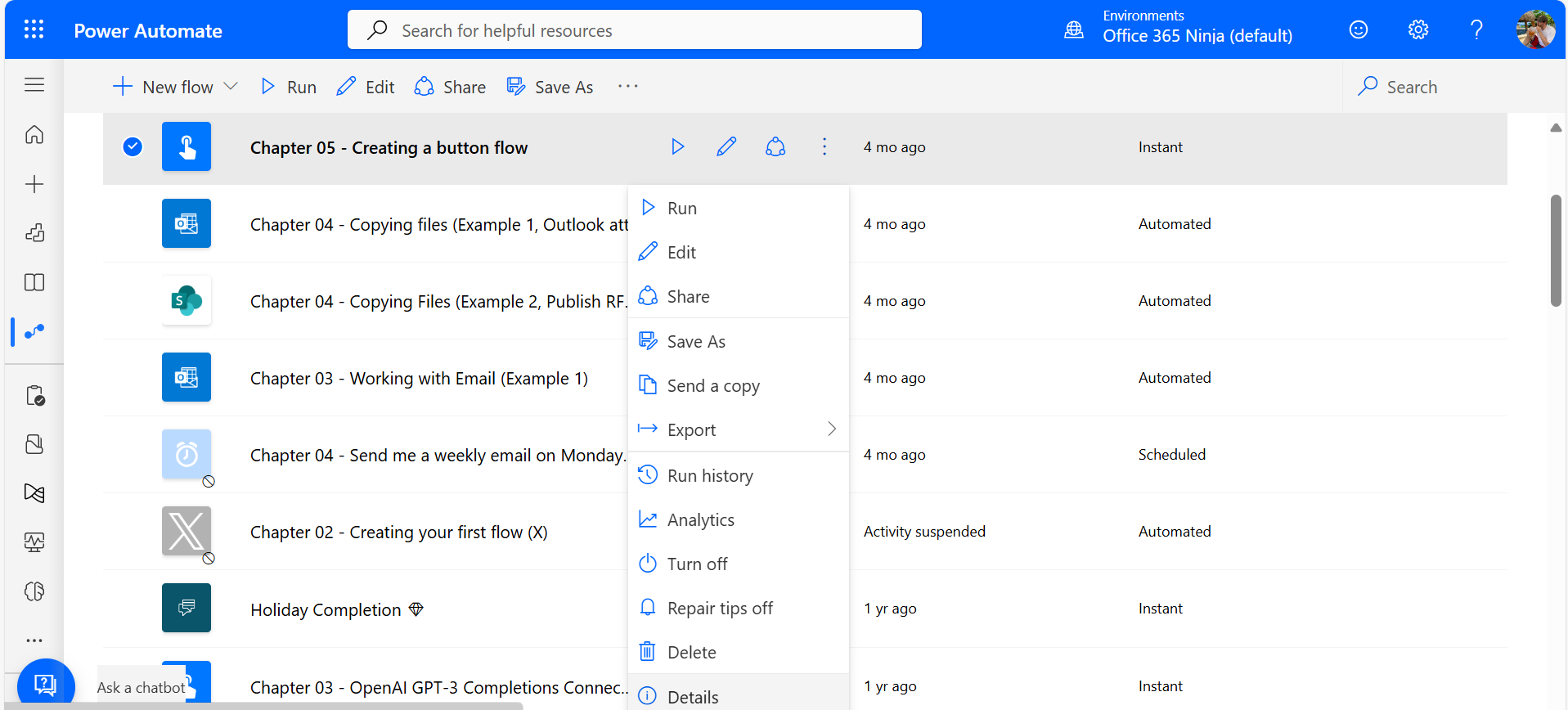1568x710 pixels.
Task: Click the toolbar Run button
Action: click(x=288, y=87)
